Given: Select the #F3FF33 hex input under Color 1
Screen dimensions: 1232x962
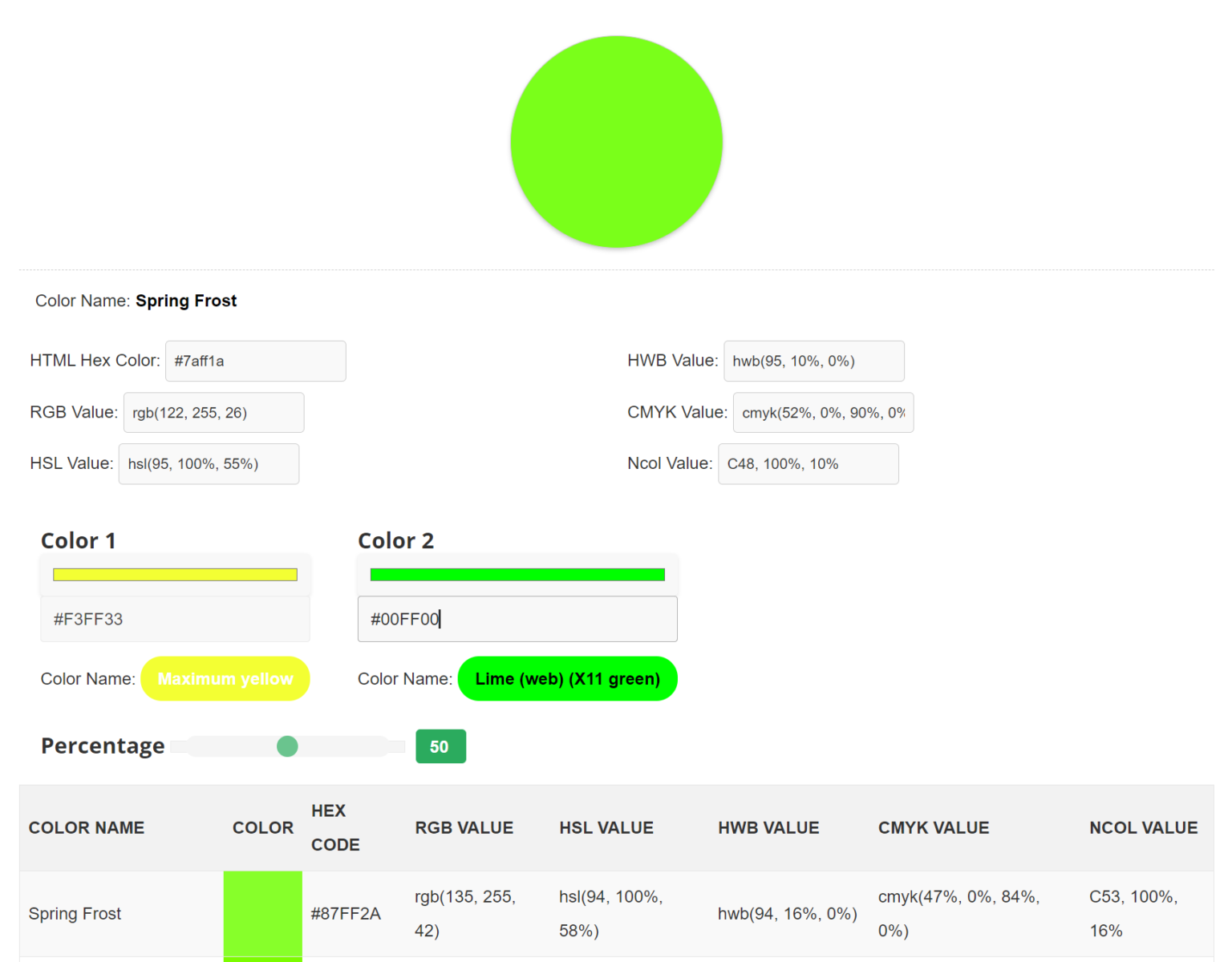Looking at the screenshot, I should point(175,619).
